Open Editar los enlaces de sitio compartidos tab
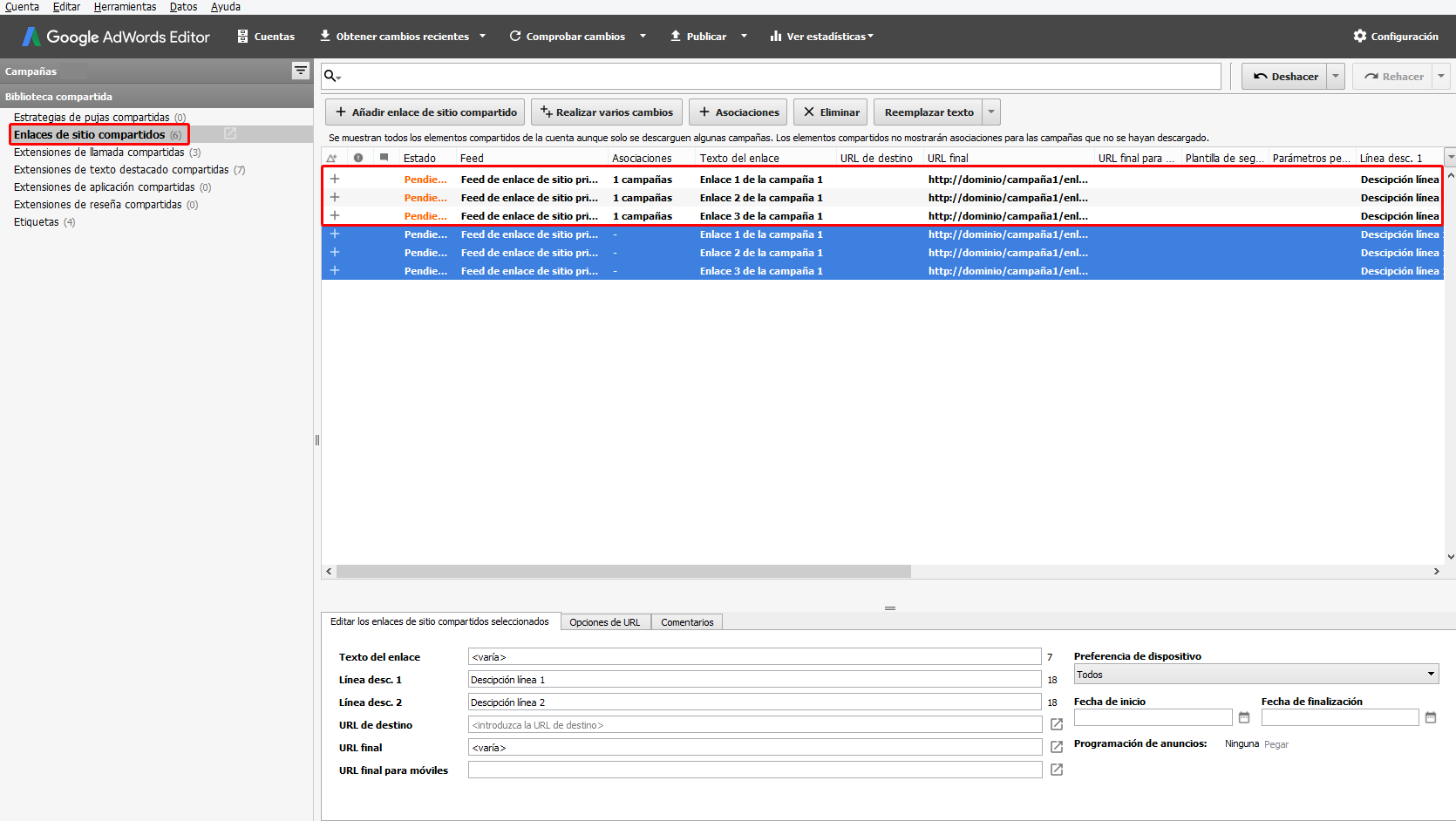The width and height of the screenshot is (1456, 821). tap(439, 621)
